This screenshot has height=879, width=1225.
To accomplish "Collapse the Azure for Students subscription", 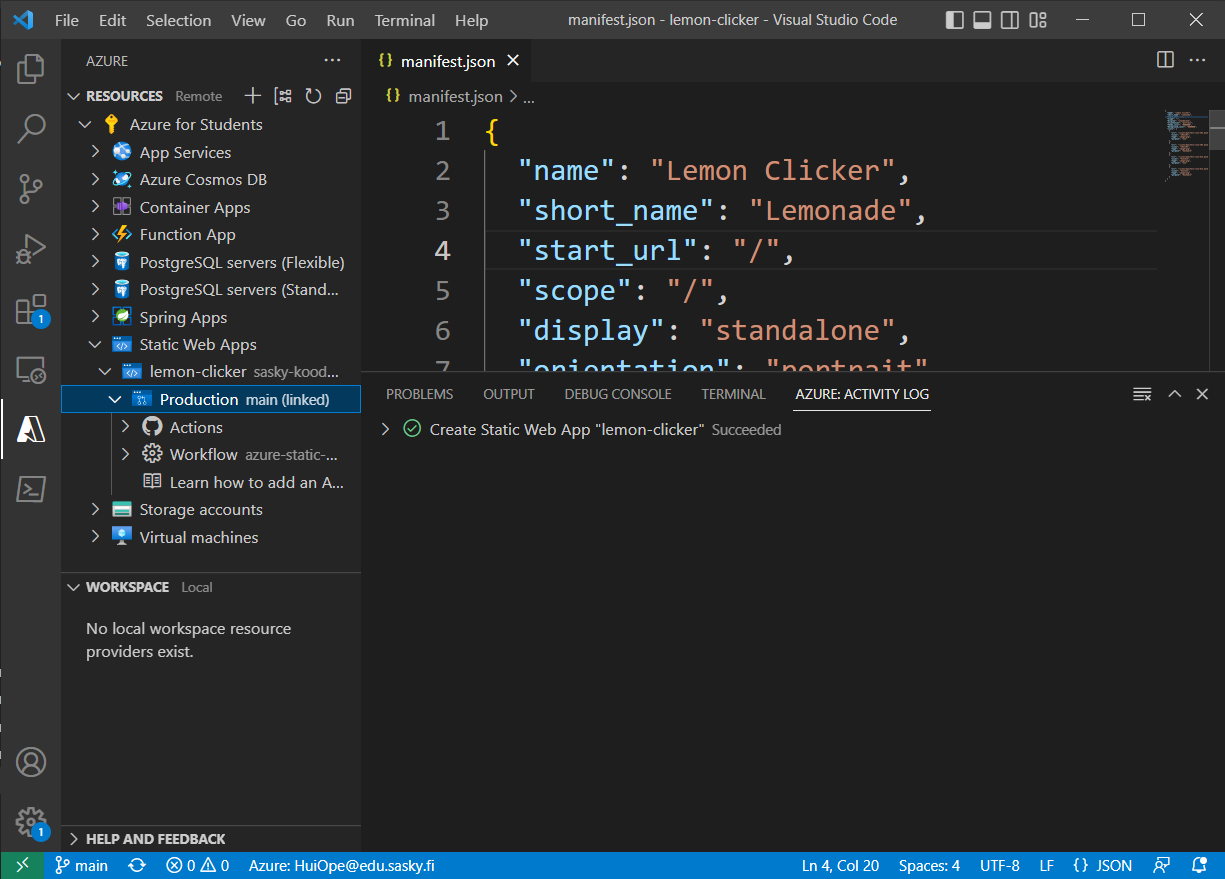I will pos(85,125).
